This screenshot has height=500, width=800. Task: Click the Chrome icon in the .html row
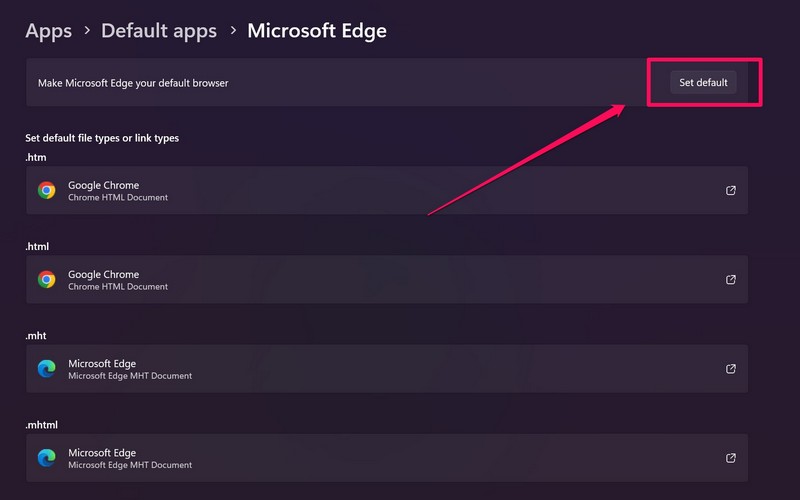pyautogui.click(x=46, y=280)
